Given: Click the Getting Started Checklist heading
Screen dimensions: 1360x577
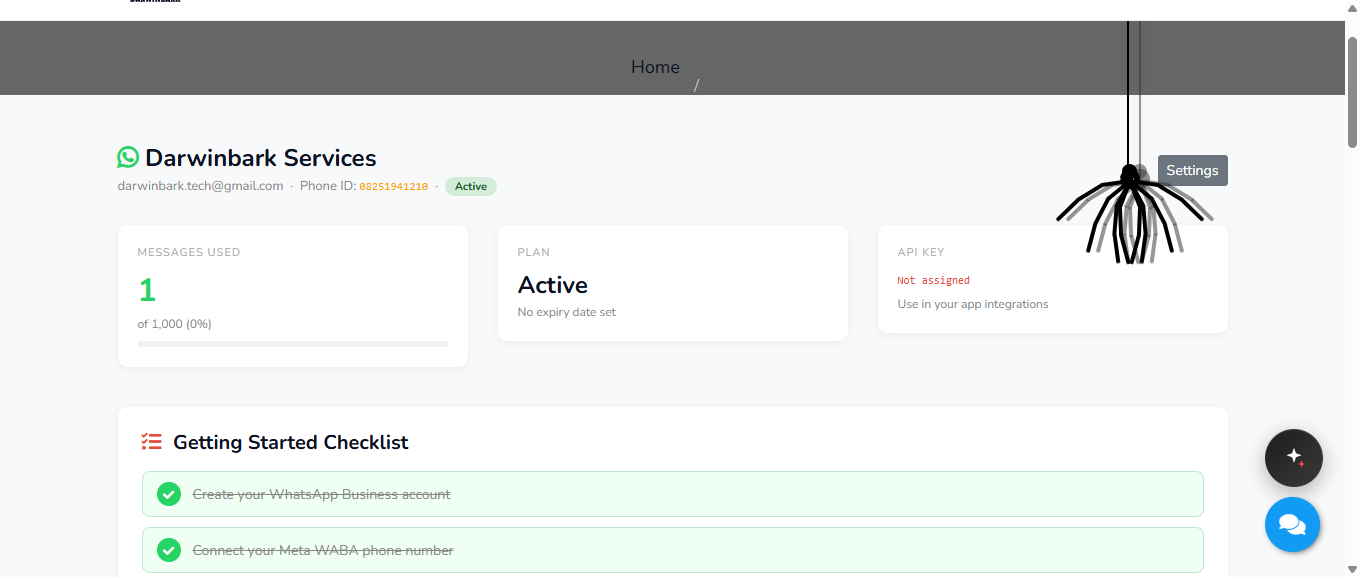Looking at the screenshot, I should click(x=291, y=442).
